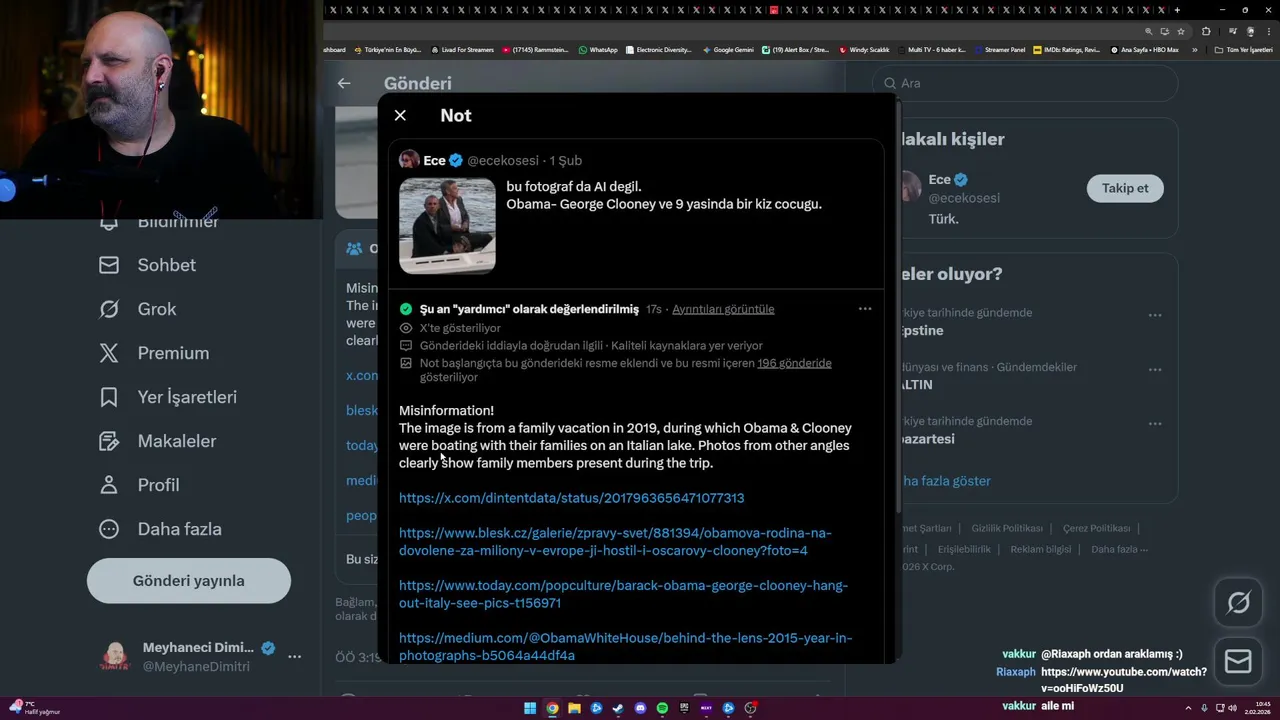Open the Google Gemini bookmark
1280x720 pixels.
tap(728, 49)
